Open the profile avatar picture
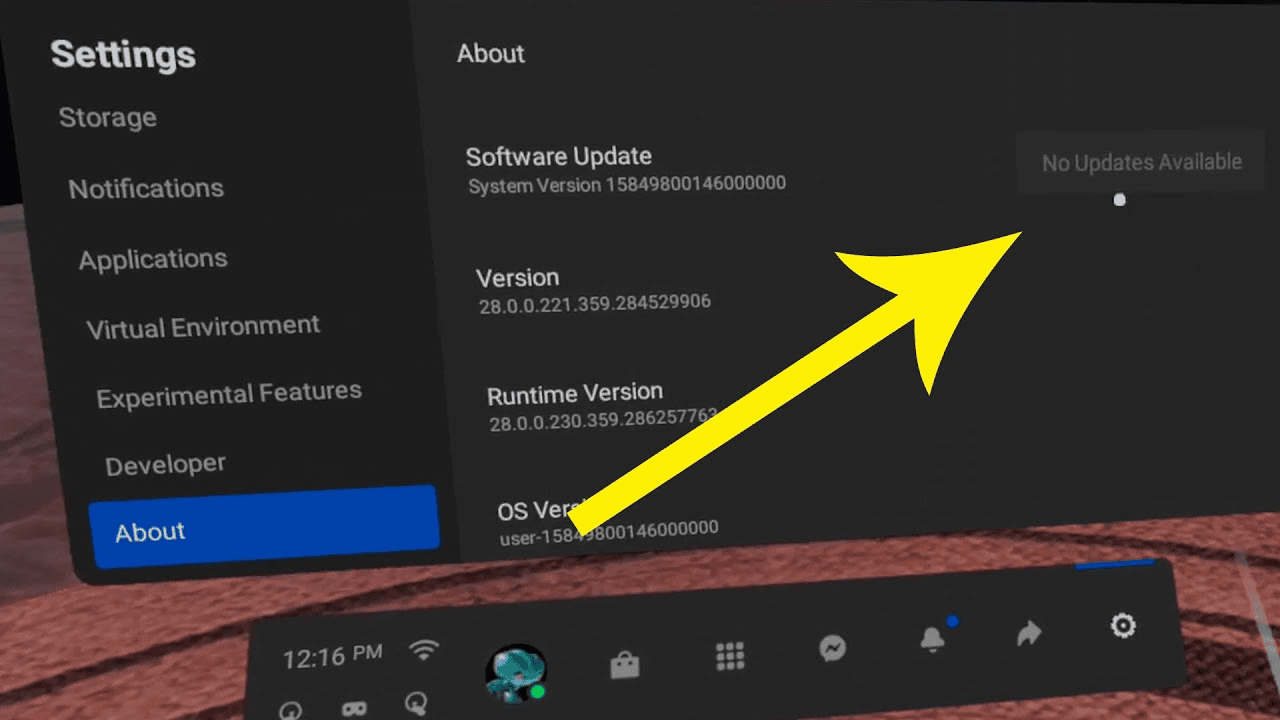This screenshot has width=1280, height=720. (x=516, y=675)
